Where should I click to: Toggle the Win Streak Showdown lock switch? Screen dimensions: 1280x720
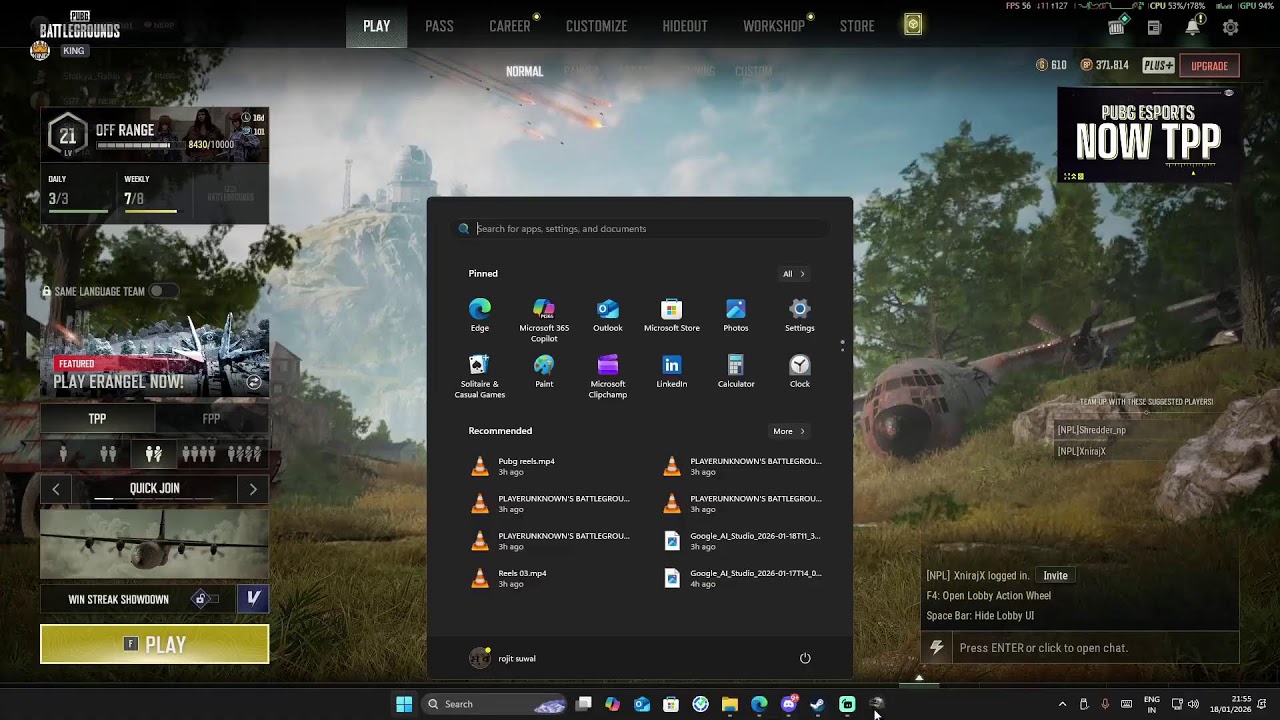(205, 599)
